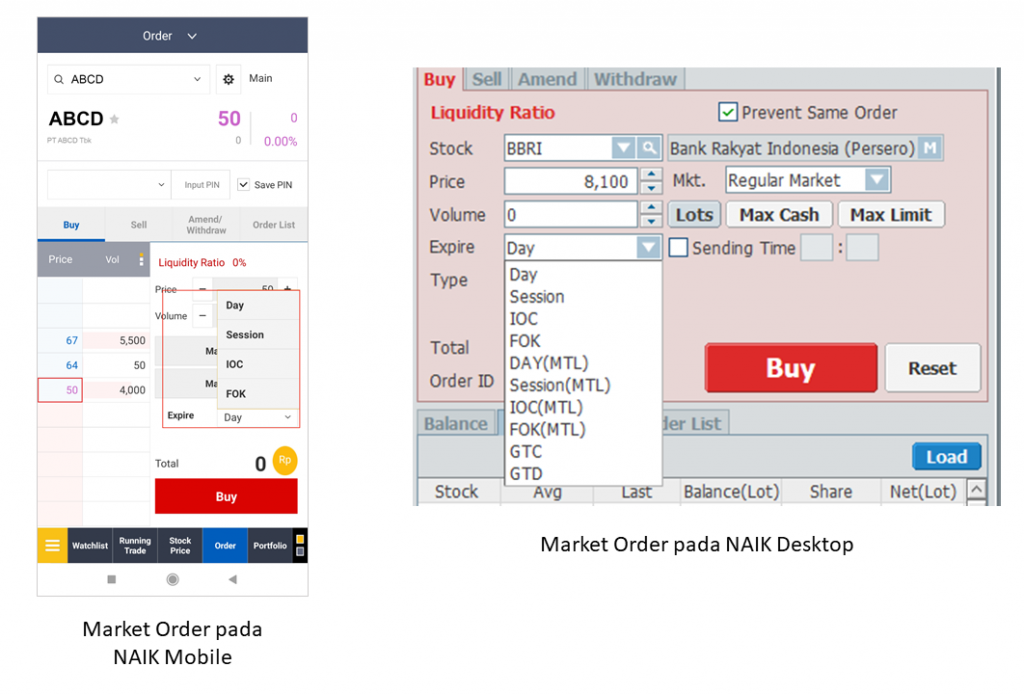Screen dimensions: 1024x694
Task: Open the stock symbol dropdown showing ABCD
Action: (199, 78)
